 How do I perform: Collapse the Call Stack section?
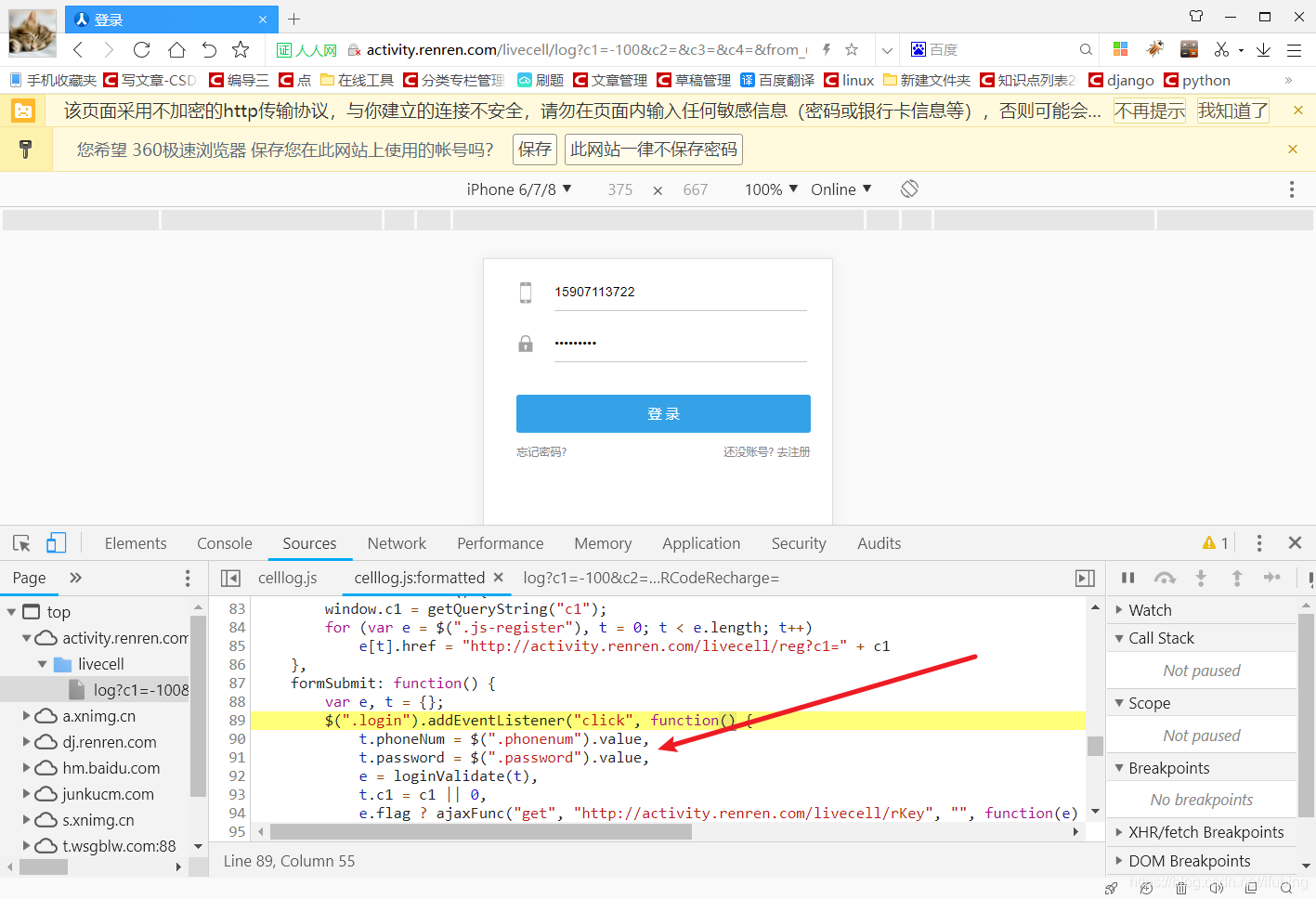1119,638
